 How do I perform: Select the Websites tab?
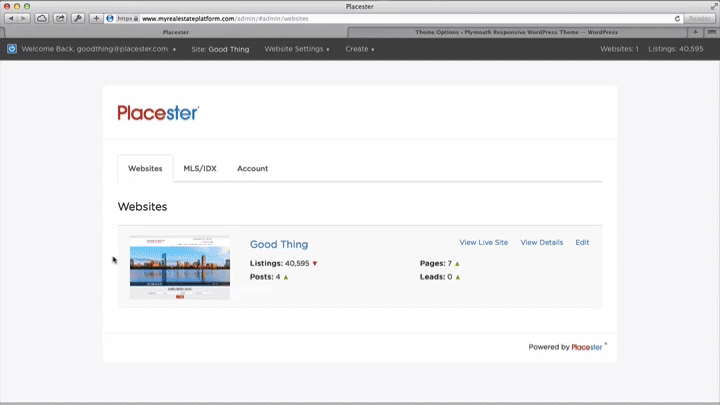145,169
